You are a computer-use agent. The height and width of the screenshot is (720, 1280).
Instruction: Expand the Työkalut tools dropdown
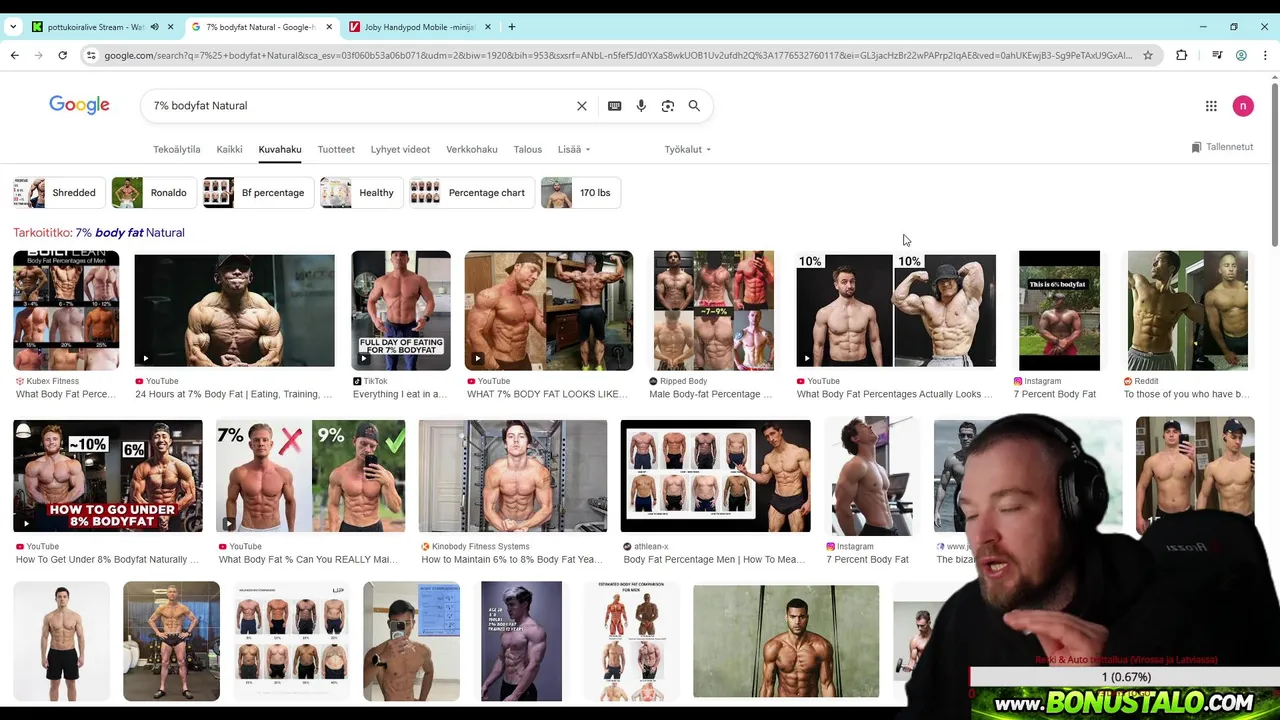[688, 149]
